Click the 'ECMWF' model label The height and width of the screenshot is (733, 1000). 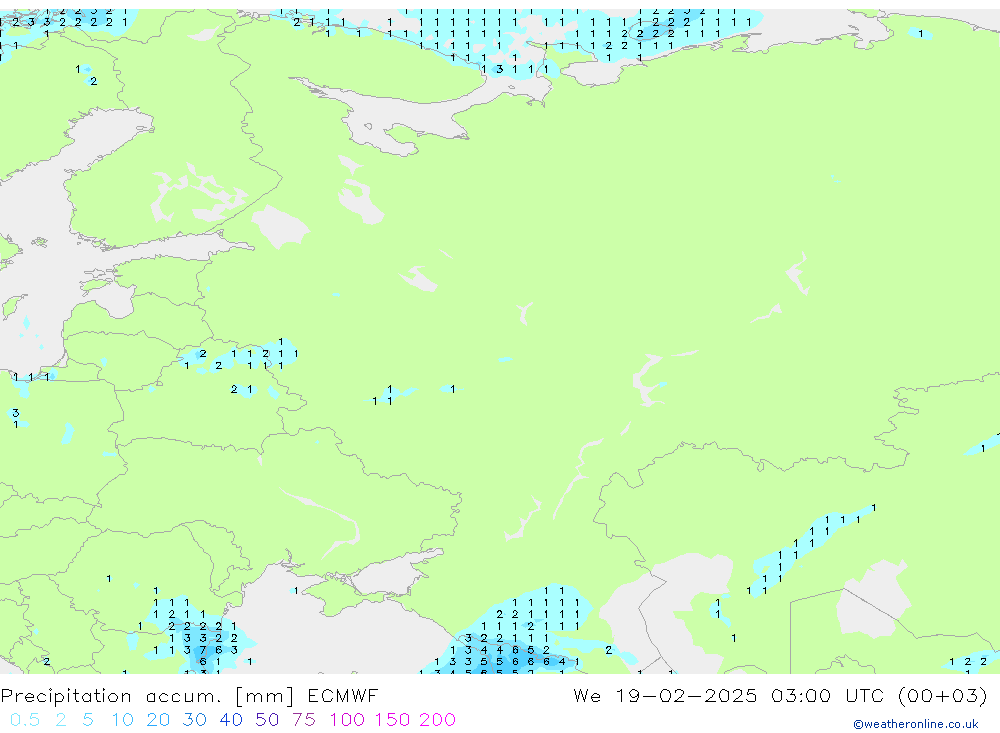coord(342,695)
